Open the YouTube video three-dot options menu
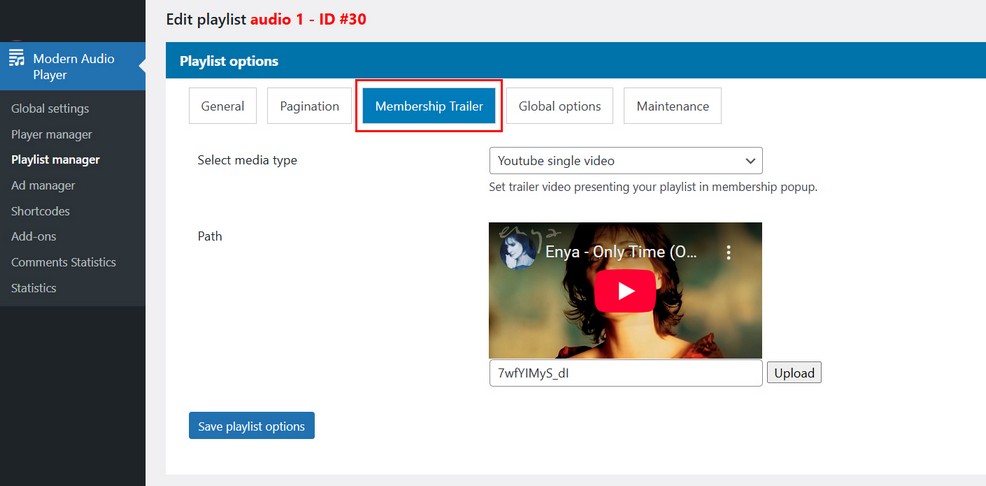The width and height of the screenshot is (986, 486). (729, 252)
